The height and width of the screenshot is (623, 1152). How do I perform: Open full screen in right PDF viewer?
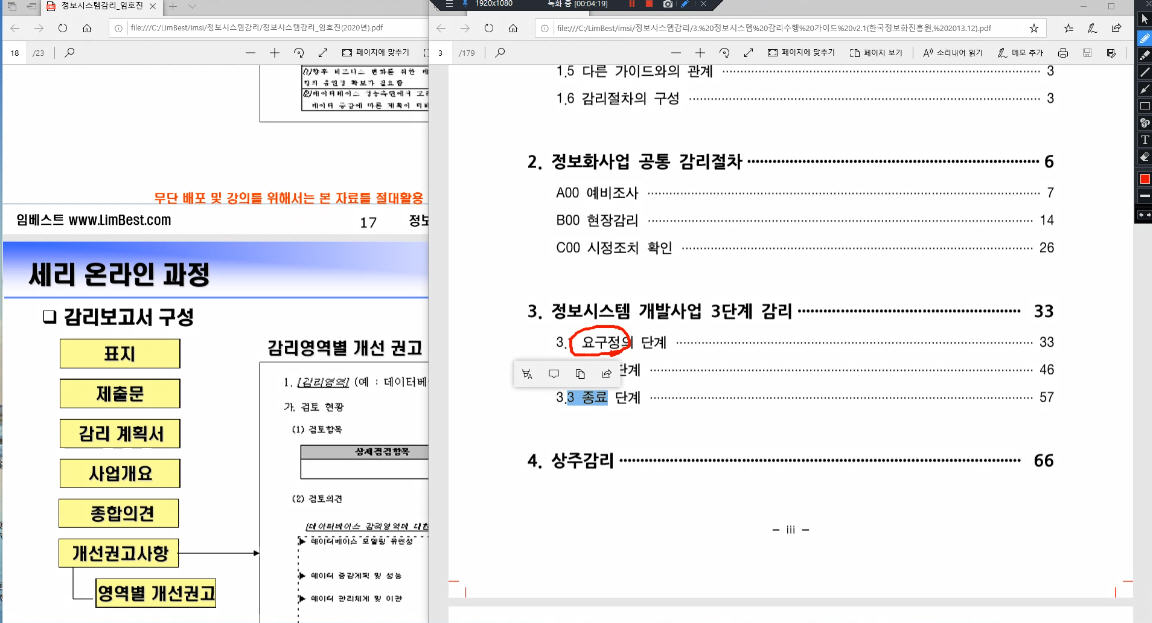pos(748,53)
